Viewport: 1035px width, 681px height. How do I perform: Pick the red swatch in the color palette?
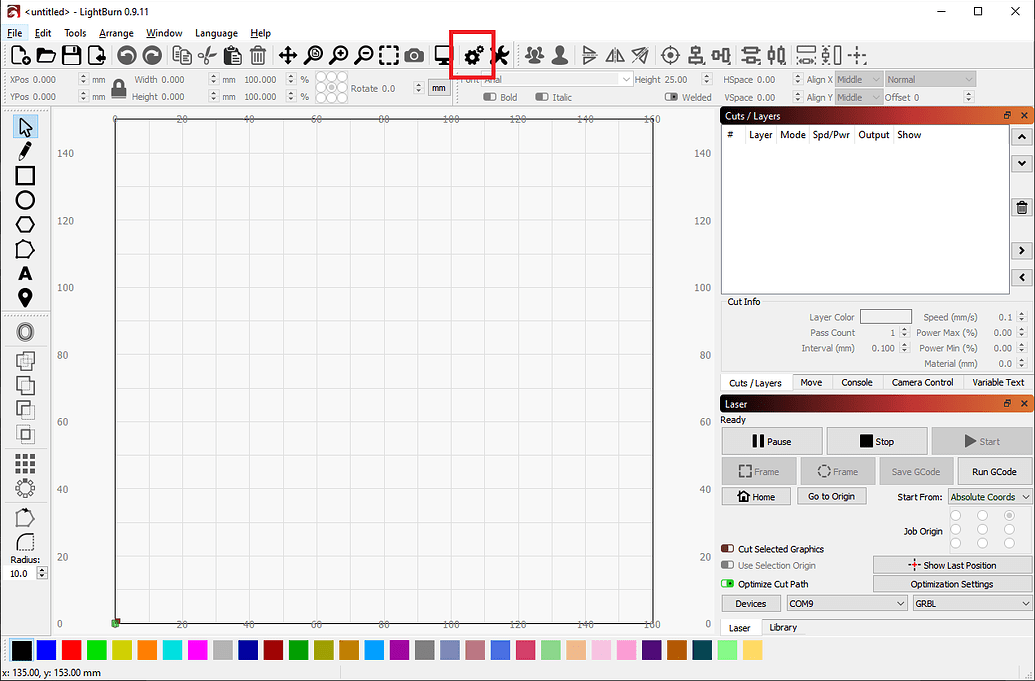coord(72,649)
